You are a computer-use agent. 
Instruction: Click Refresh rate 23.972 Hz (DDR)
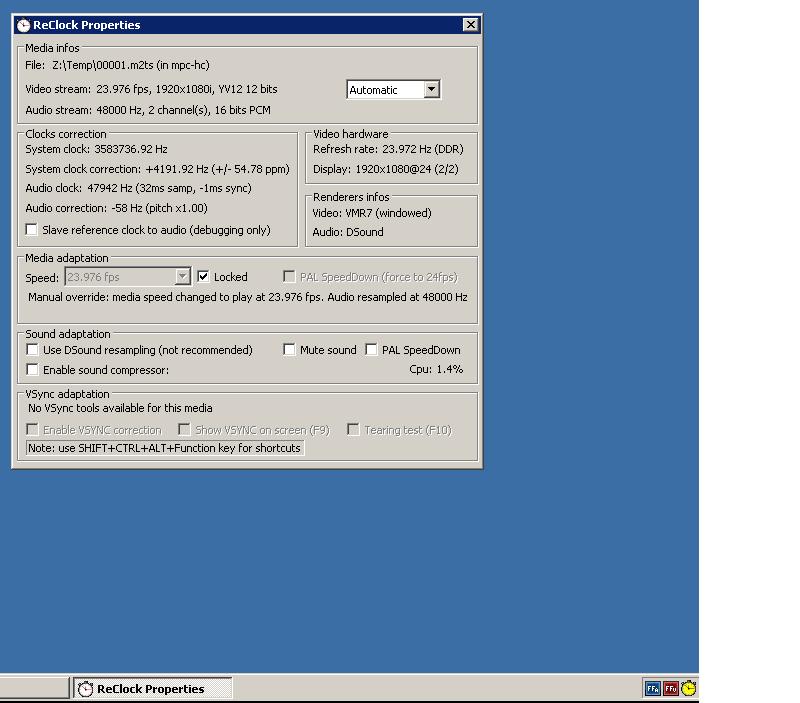coord(388,149)
